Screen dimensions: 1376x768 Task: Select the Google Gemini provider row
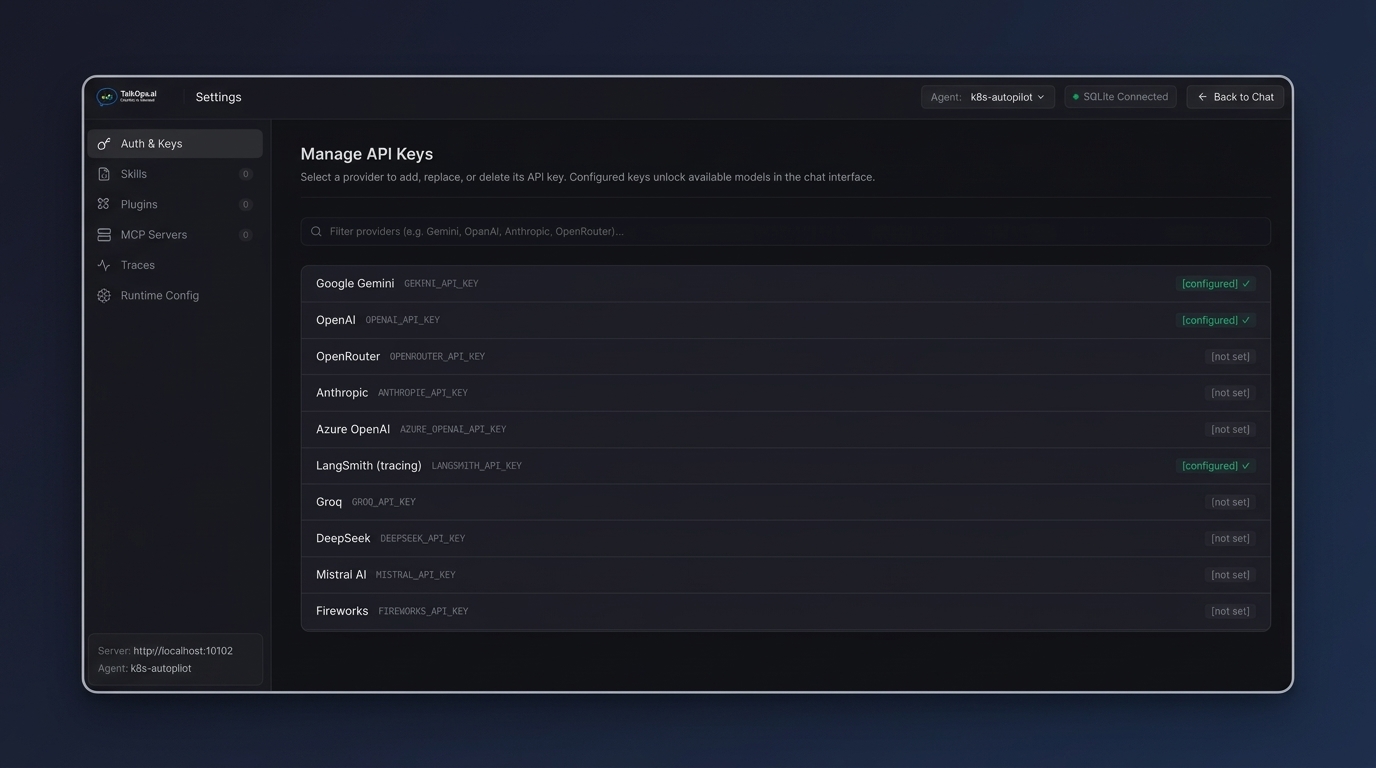click(x=786, y=284)
